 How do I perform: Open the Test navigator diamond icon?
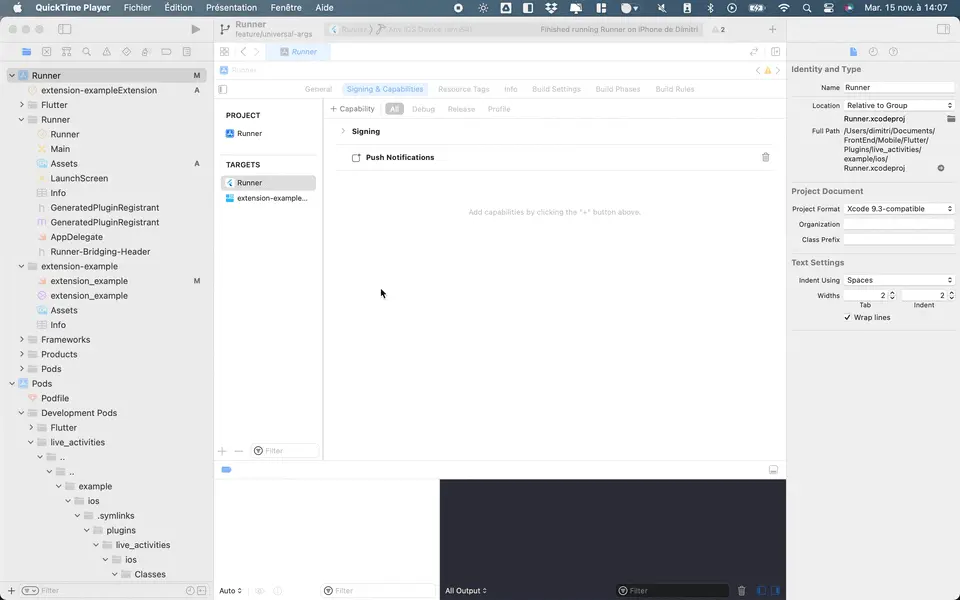[126, 52]
